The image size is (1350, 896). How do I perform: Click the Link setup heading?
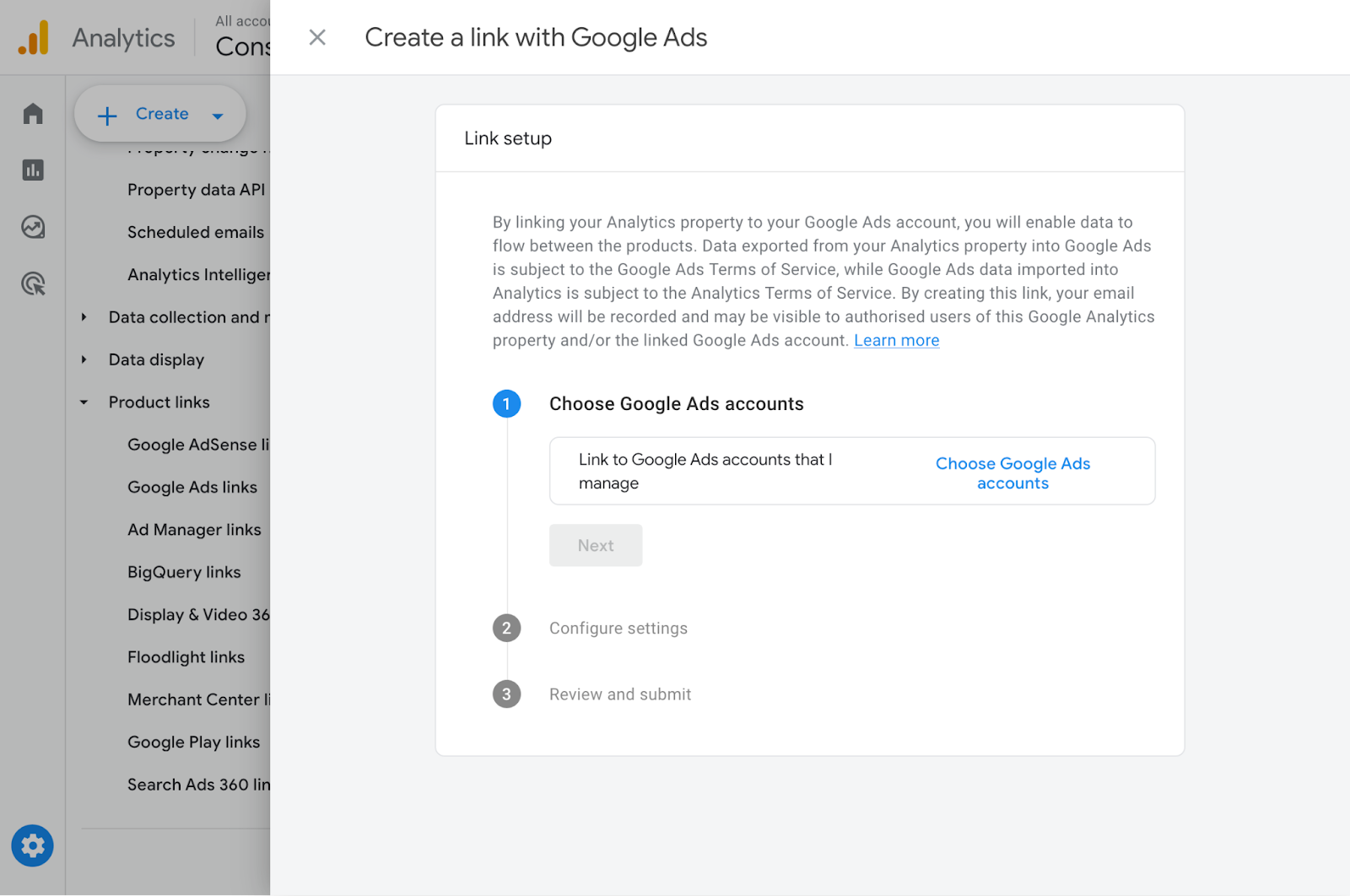click(508, 138)
